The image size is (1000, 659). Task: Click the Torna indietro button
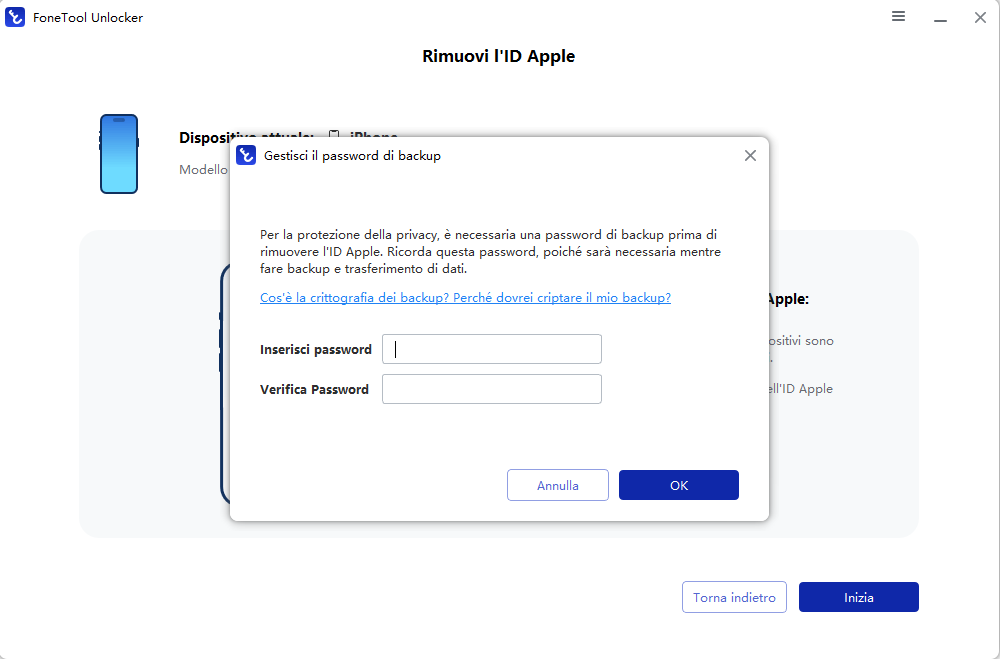coord(734,597)
